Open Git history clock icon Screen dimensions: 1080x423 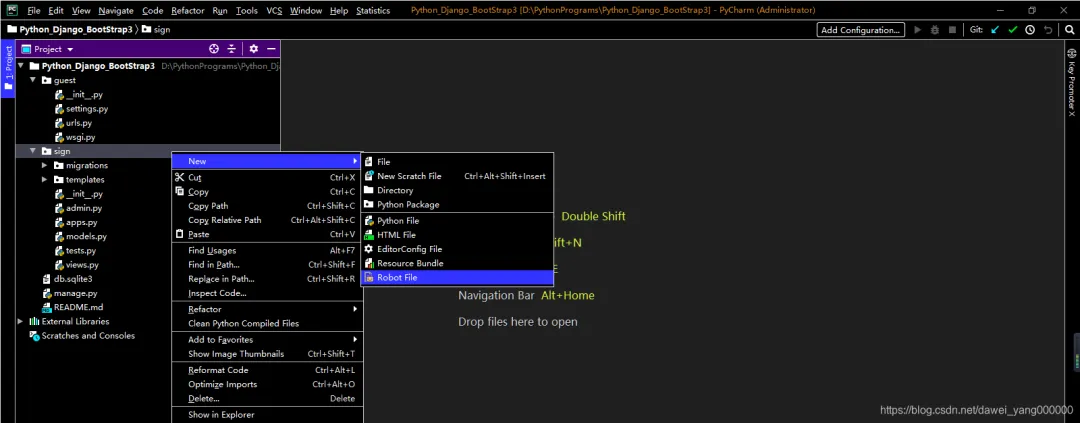[1030, 30]
